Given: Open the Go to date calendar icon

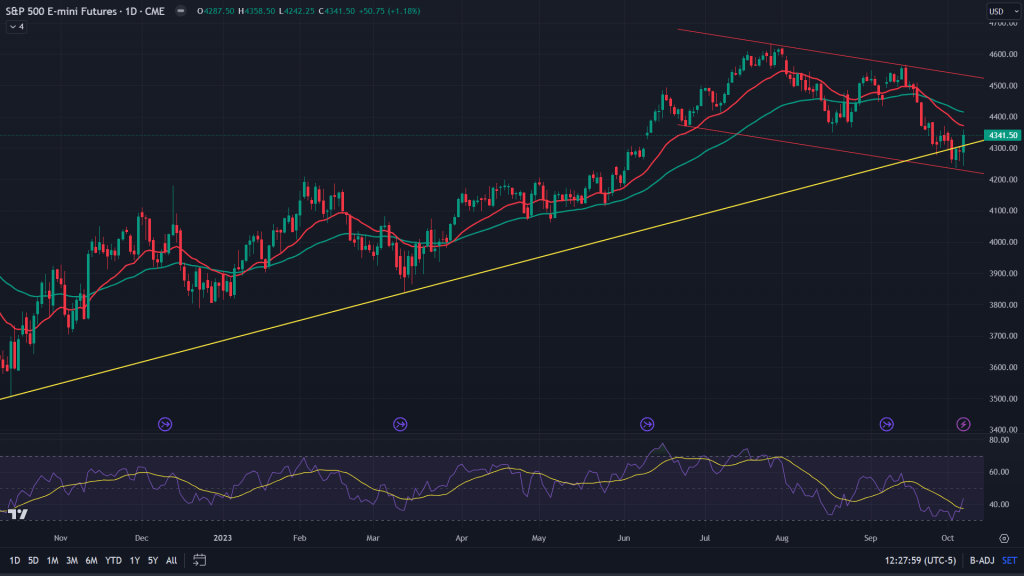Looking at the screenshot, I should click(202, 560).
